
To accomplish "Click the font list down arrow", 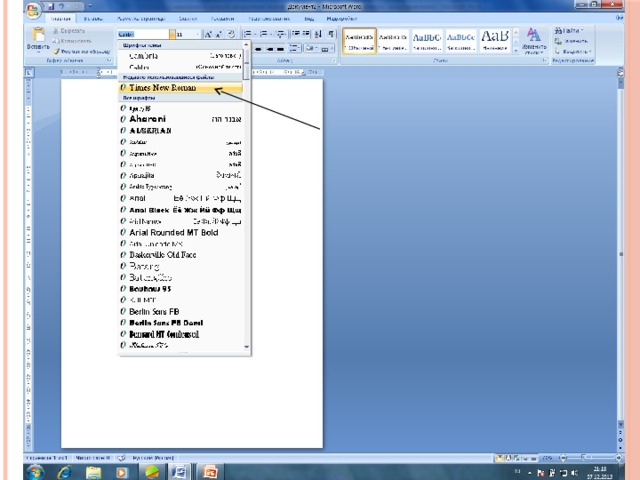I will tap(247, 347).
